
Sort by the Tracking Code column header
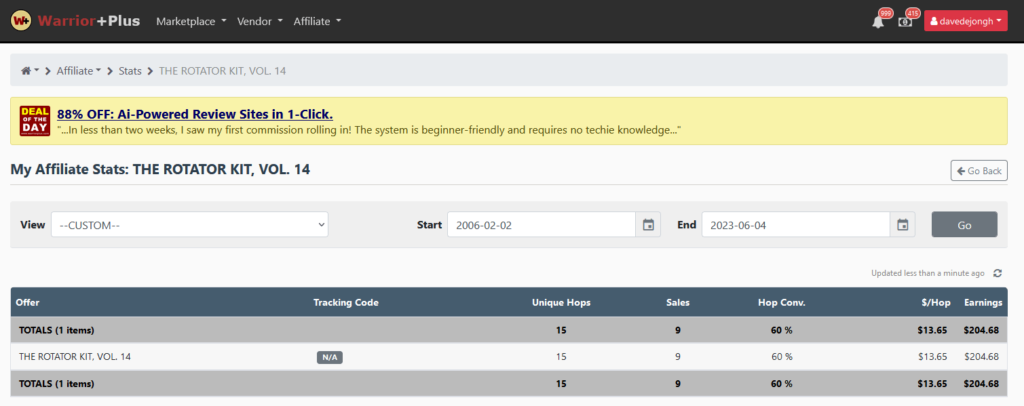click(x=346, y=302)
